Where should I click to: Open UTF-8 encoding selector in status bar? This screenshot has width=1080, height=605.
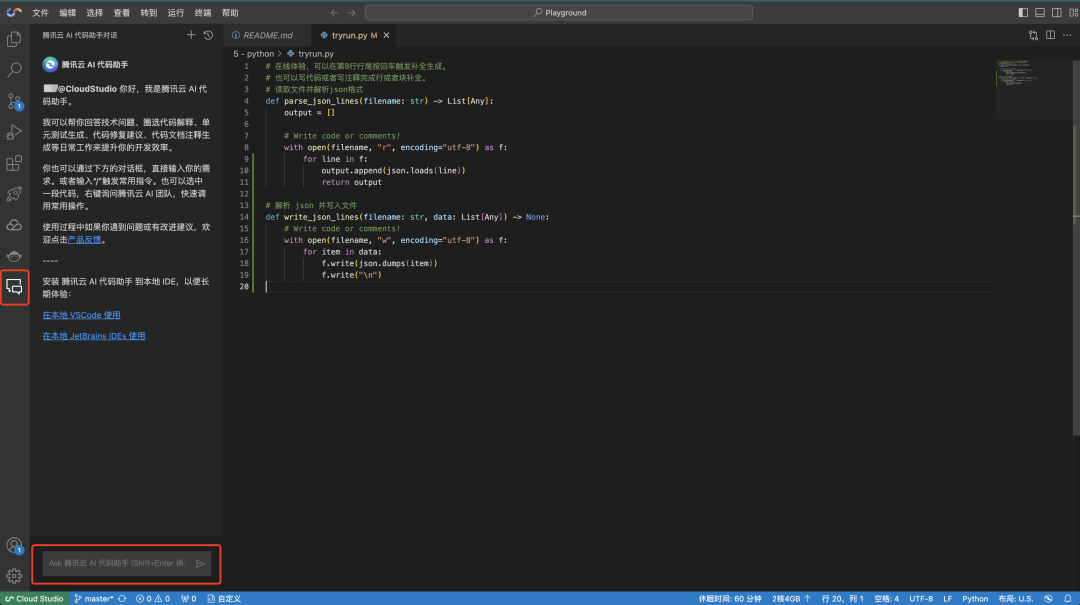(921, 599)
